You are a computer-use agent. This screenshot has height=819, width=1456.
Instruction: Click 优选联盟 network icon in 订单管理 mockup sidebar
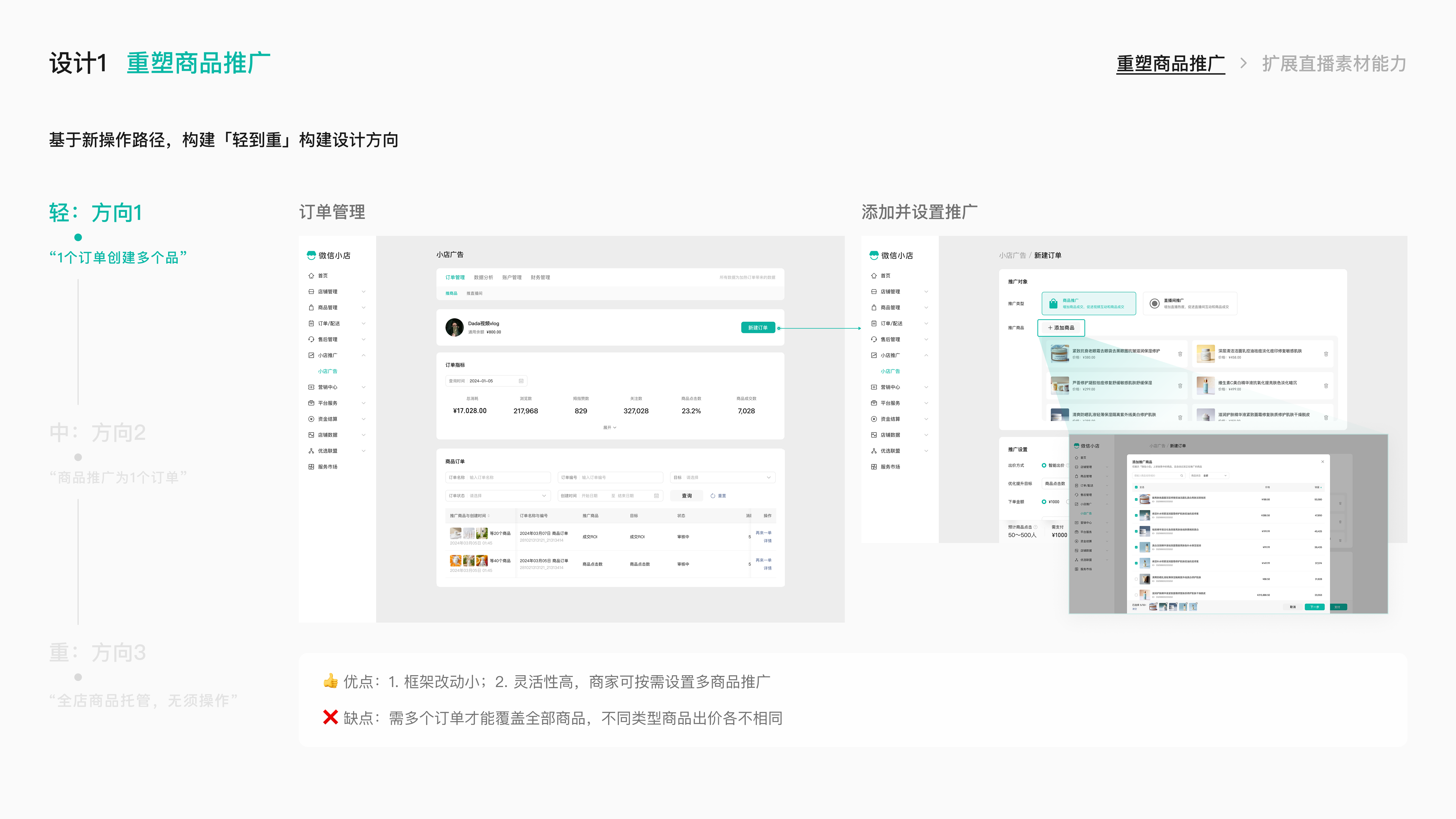311,450
